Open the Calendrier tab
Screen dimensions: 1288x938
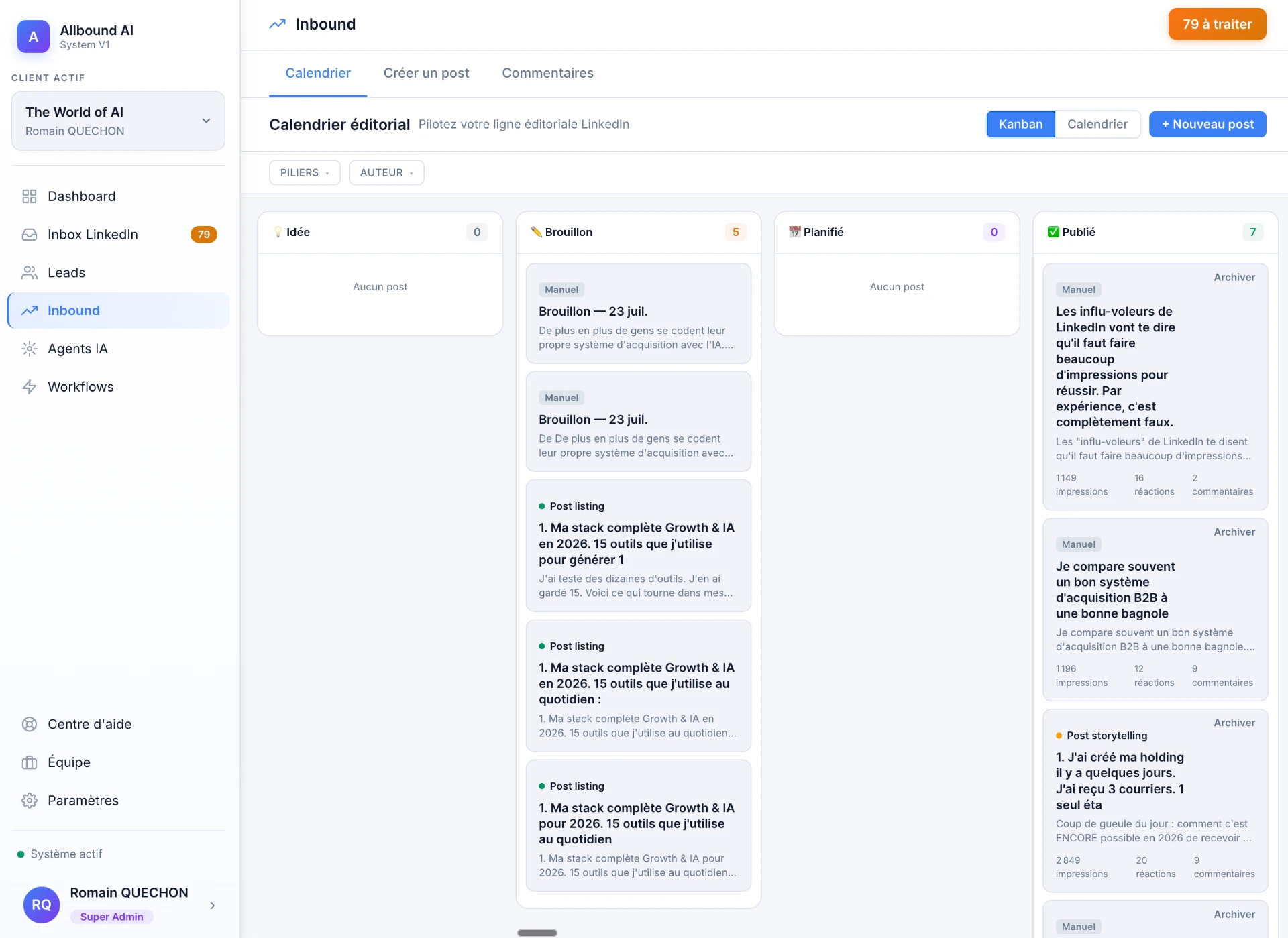[318, 73]
